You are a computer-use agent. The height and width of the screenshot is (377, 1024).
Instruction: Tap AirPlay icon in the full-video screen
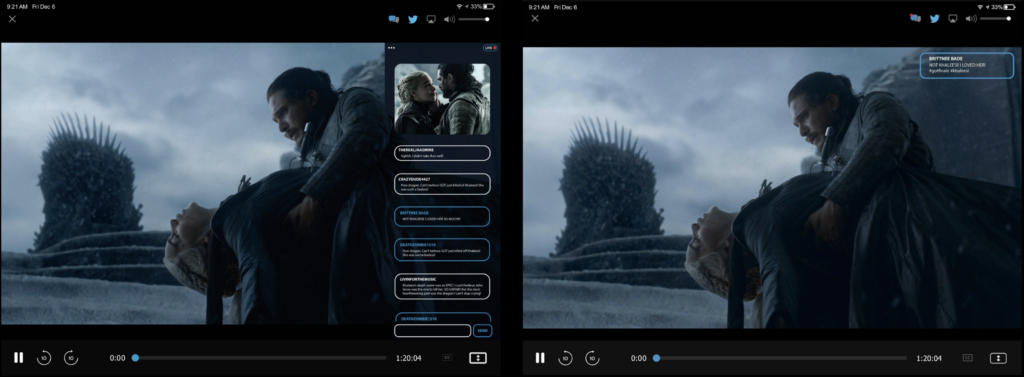click(x=953, y=19)
